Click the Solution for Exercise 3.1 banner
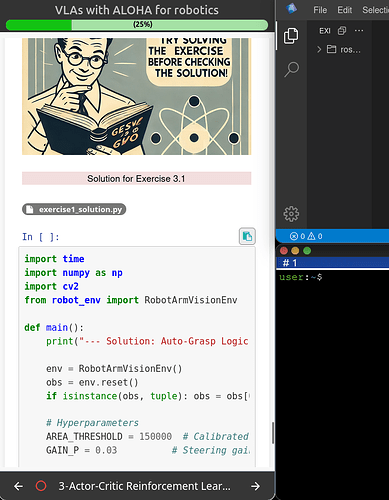Image resolution: width=389 pixels, height=500 pixels. coord(137,178)
